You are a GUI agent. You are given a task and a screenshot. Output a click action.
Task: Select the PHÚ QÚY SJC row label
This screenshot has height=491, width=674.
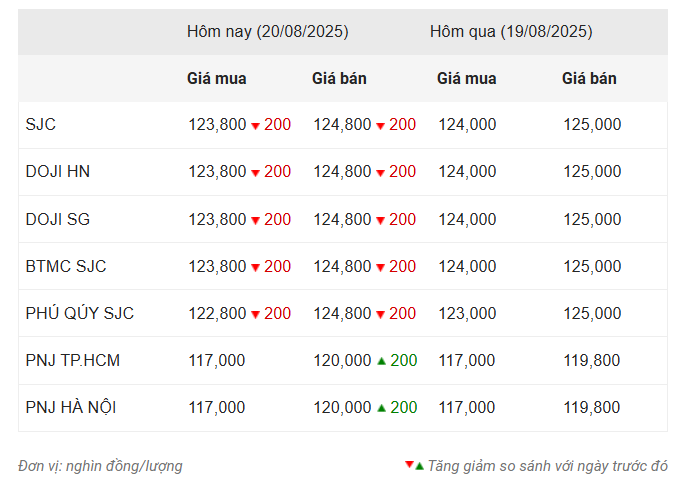tap(80, 313)
